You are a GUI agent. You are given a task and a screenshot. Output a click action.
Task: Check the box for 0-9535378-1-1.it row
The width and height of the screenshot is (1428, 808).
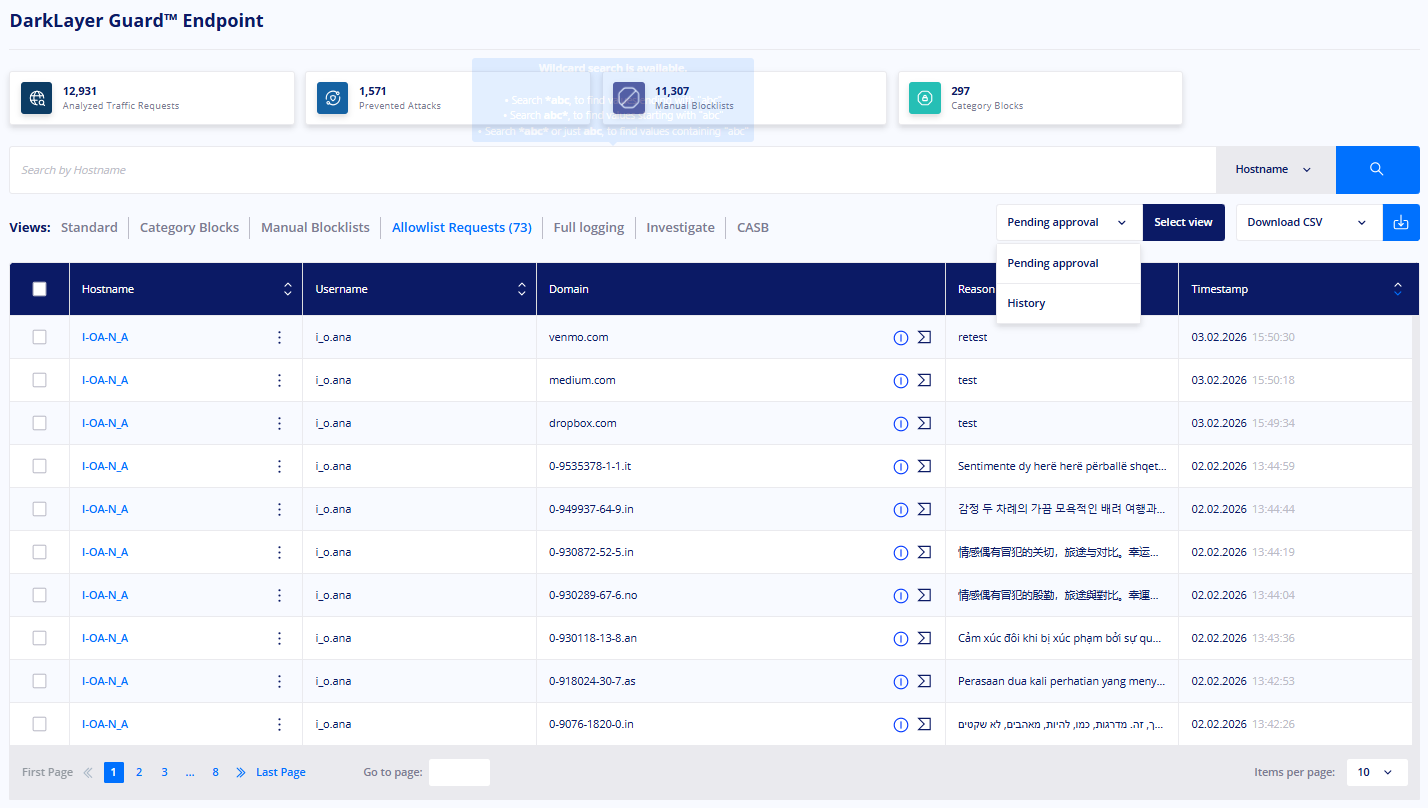40,466
